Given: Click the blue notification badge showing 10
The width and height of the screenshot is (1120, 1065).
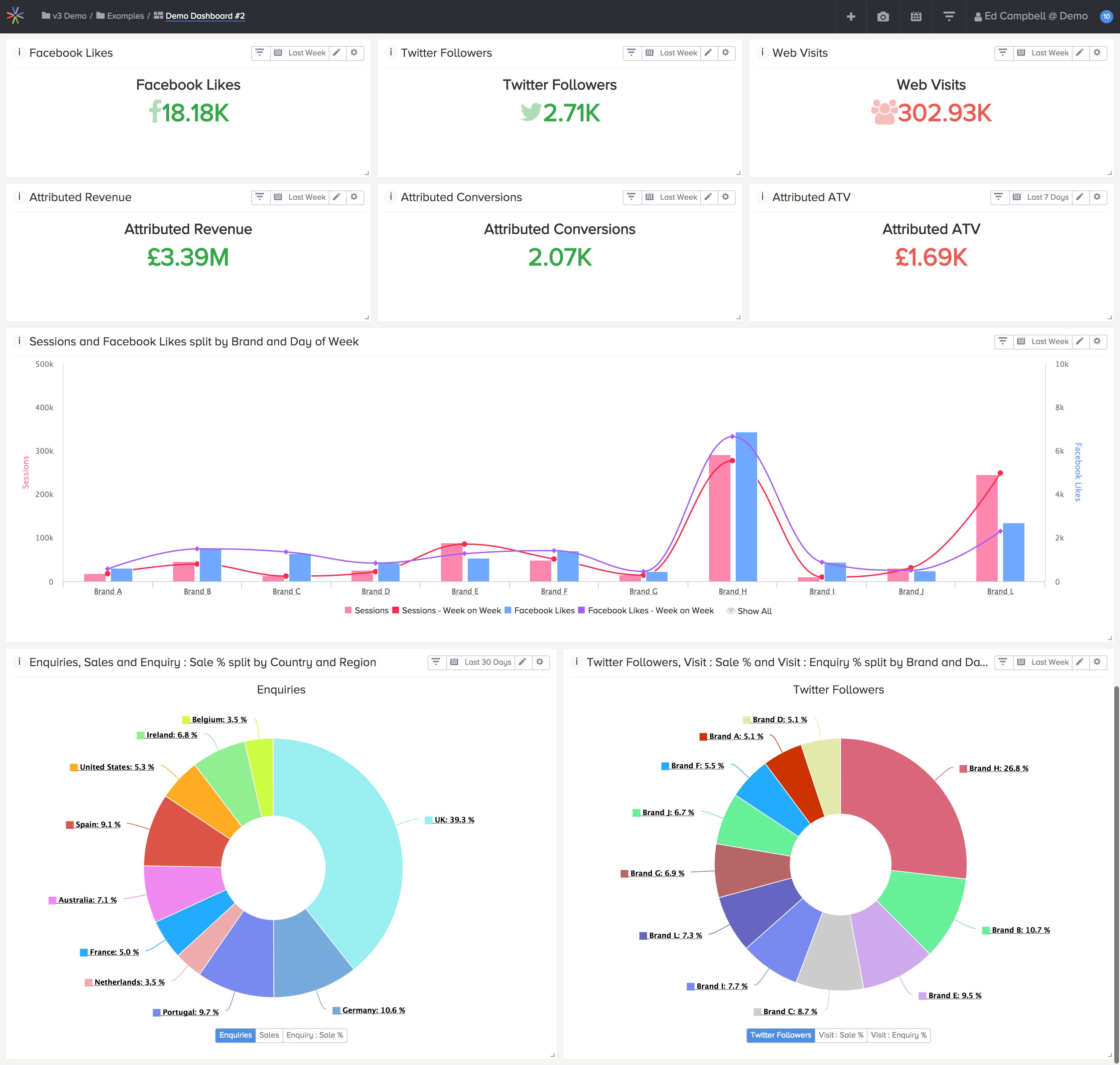Looking at the screenshot, I should pyautogui.click(x=1106, y=16).
